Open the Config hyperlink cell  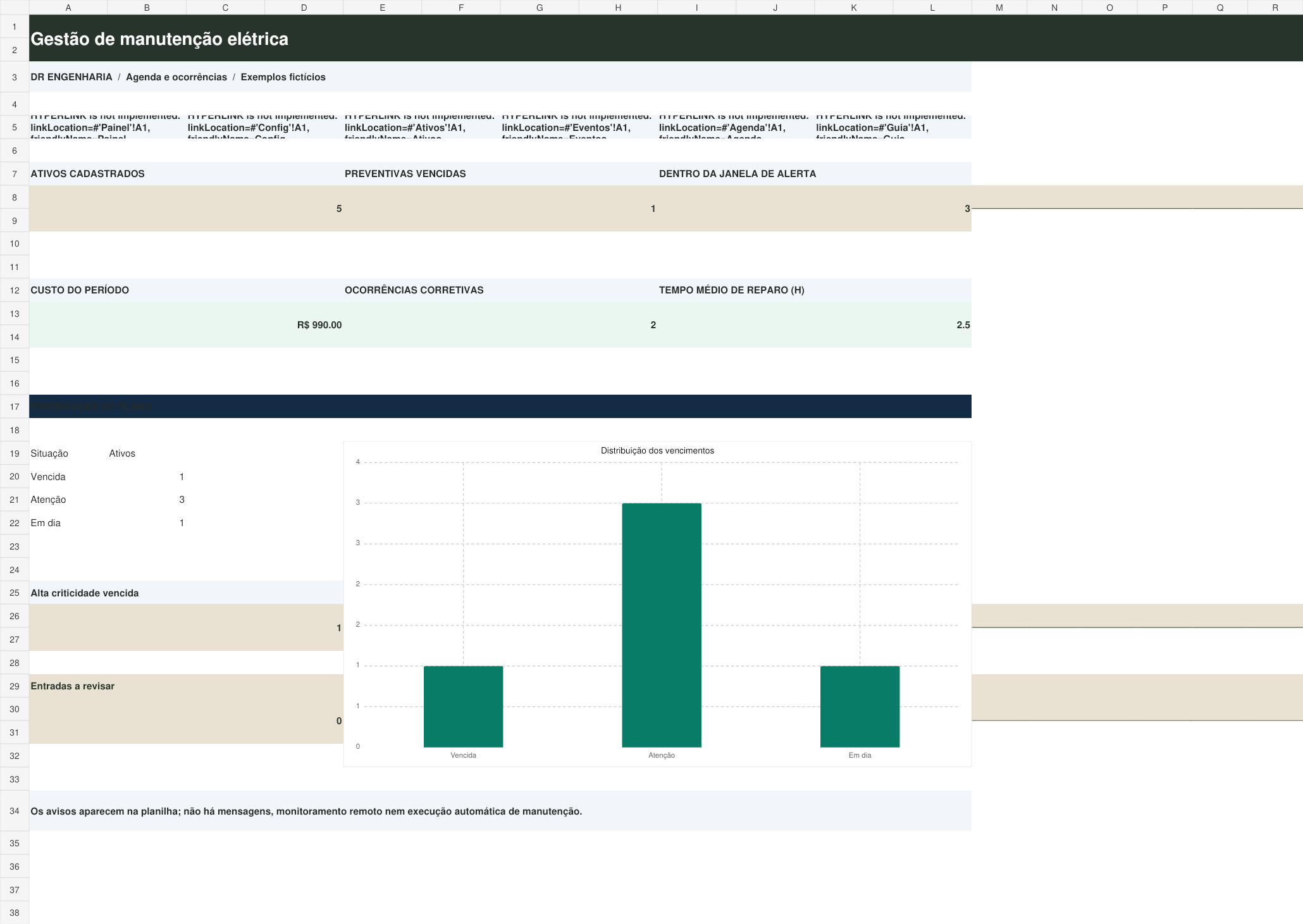[x=264, y=127]
